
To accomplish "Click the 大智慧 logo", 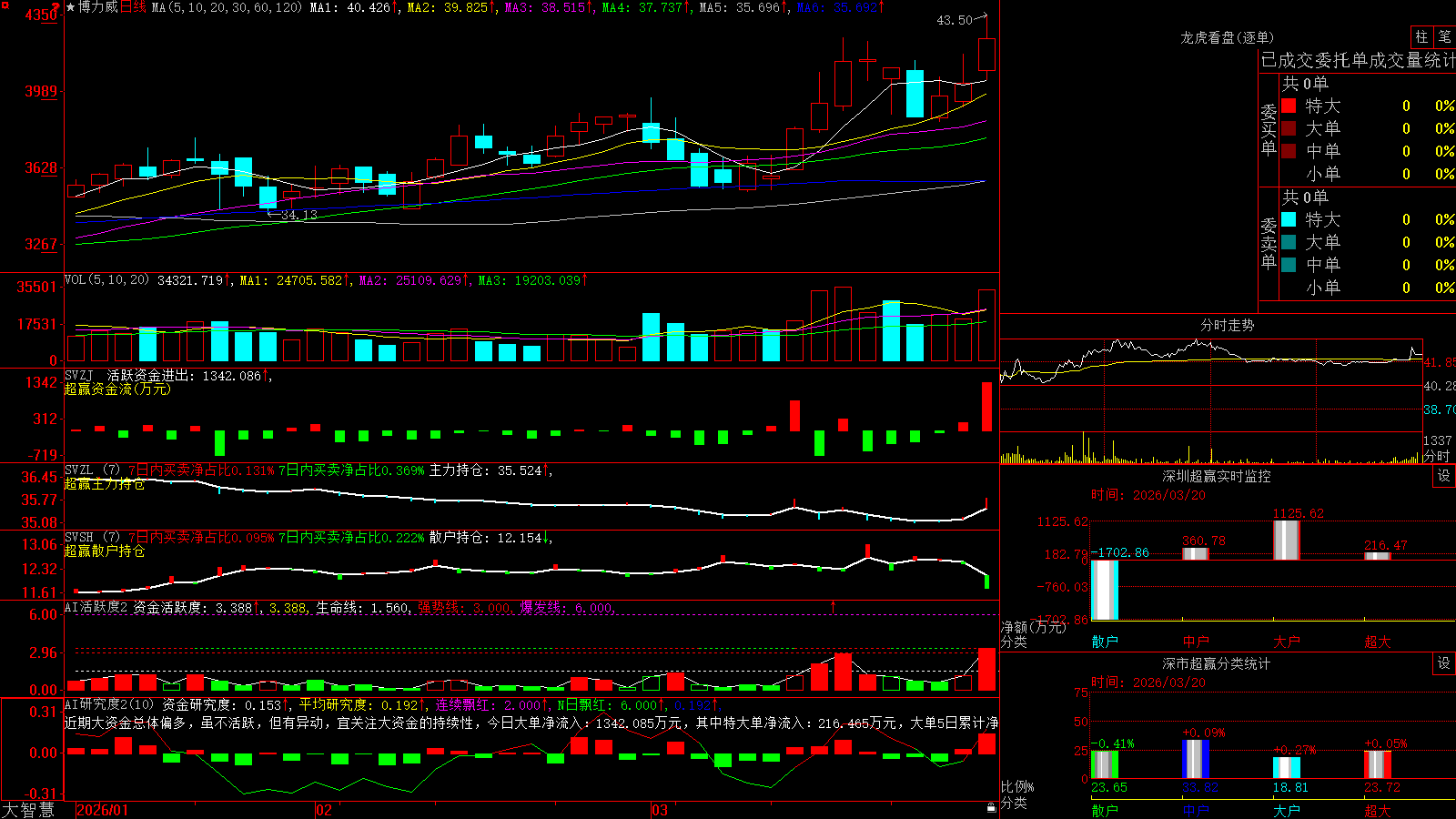I will (28, 810).
